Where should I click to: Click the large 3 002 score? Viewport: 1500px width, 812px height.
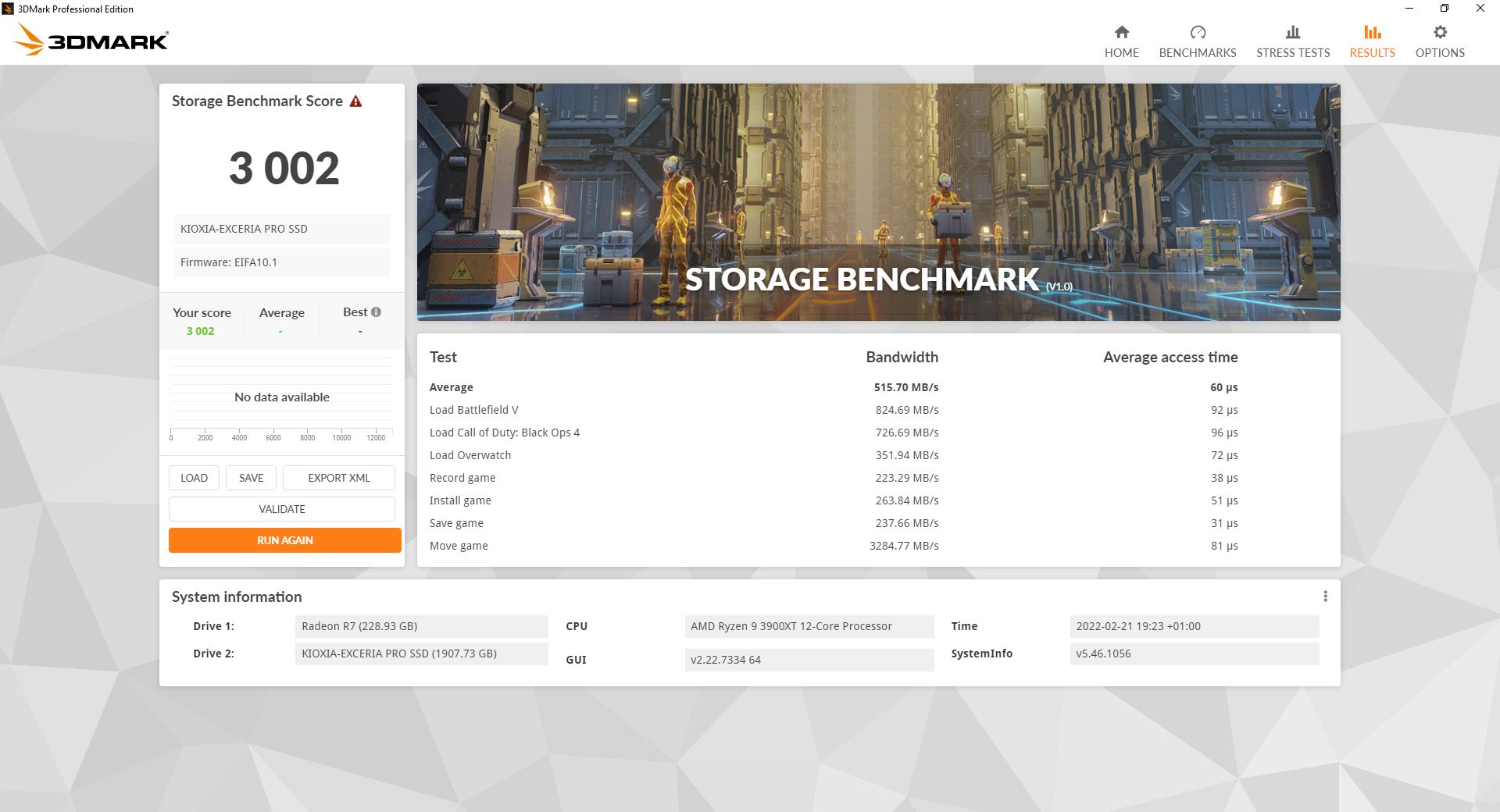point(284,168)
